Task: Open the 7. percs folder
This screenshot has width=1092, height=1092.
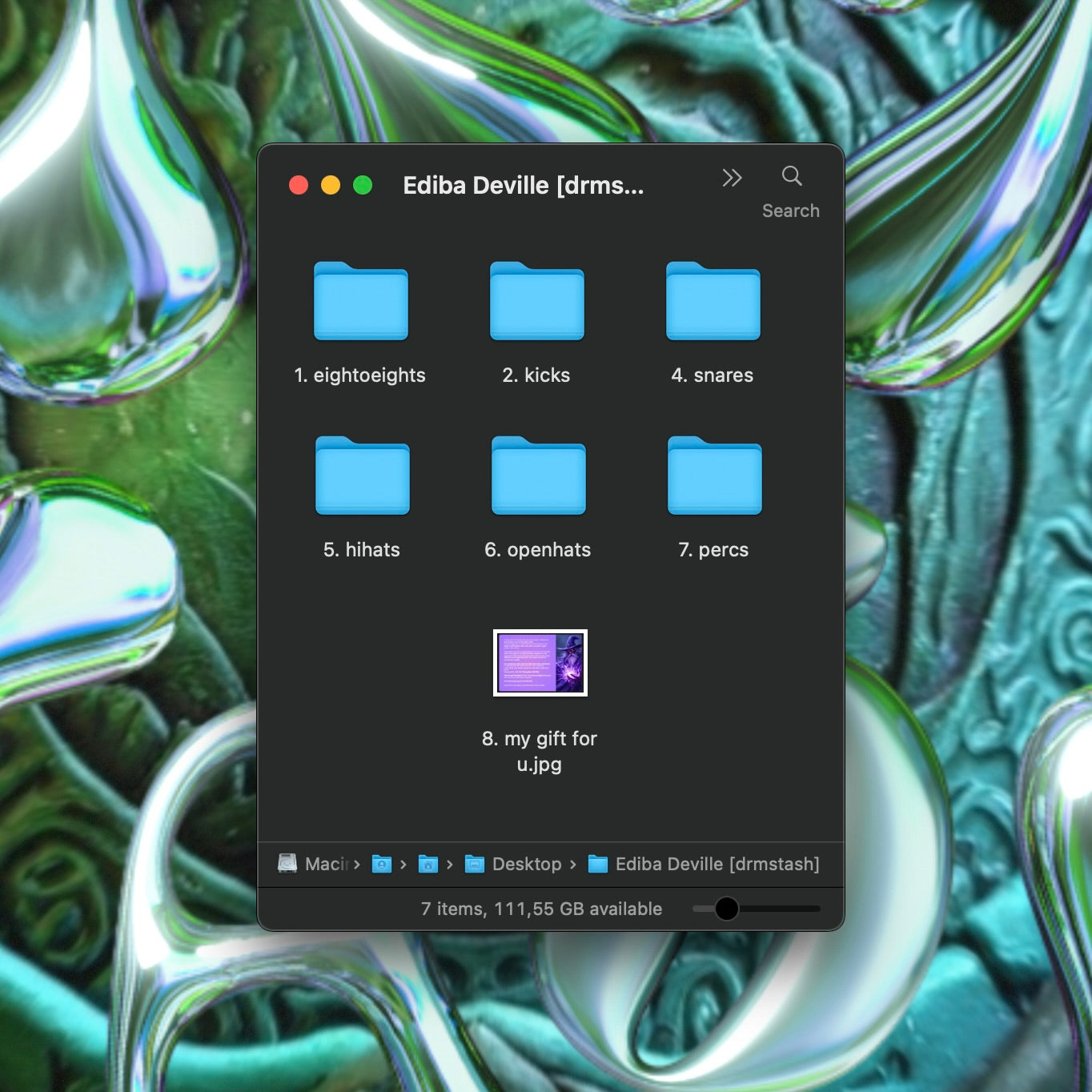Action: [x=714, y=476]
